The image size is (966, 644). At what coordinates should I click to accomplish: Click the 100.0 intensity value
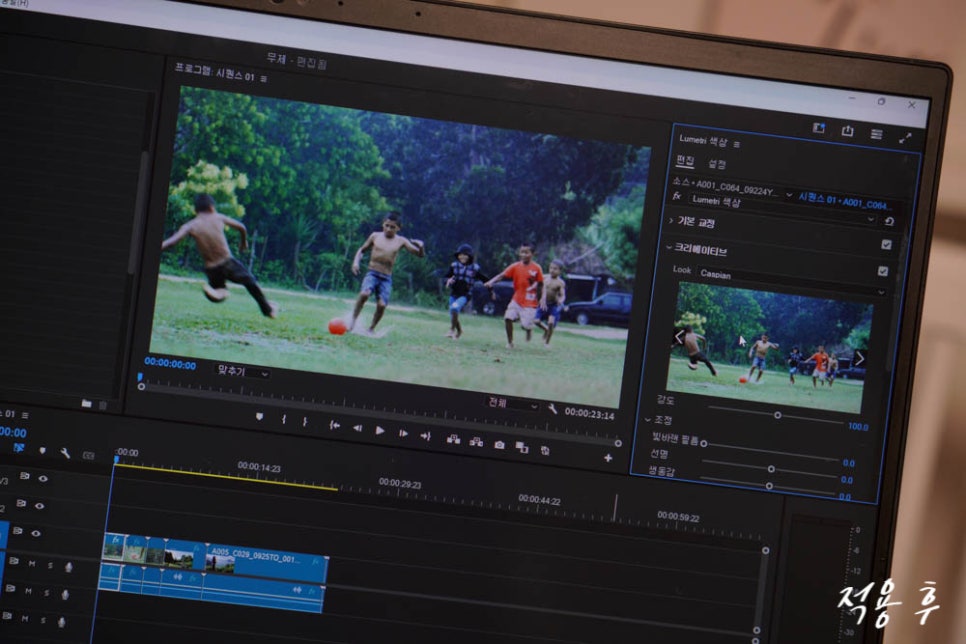pos(858,426)
